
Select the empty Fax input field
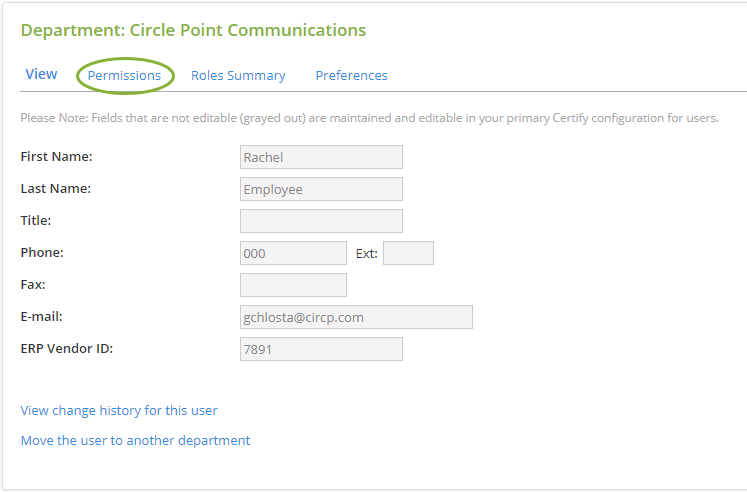coord(293,285)
